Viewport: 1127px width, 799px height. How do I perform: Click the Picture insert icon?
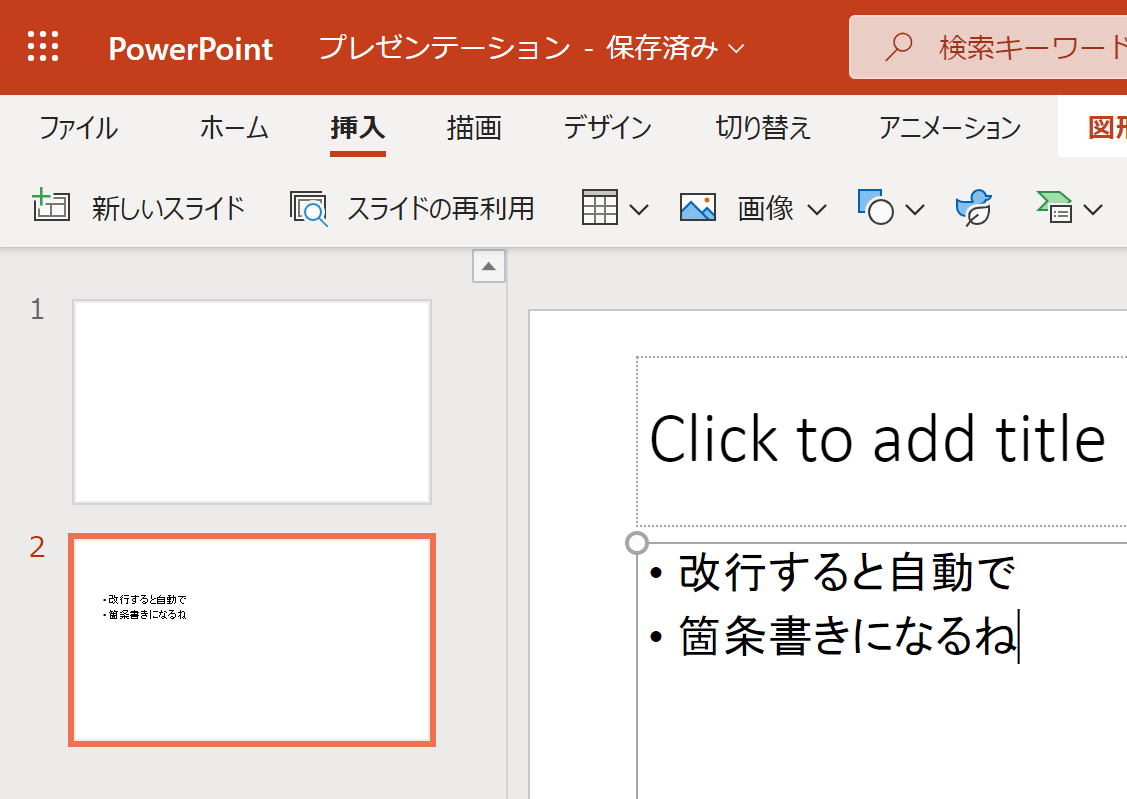(698, 208)
